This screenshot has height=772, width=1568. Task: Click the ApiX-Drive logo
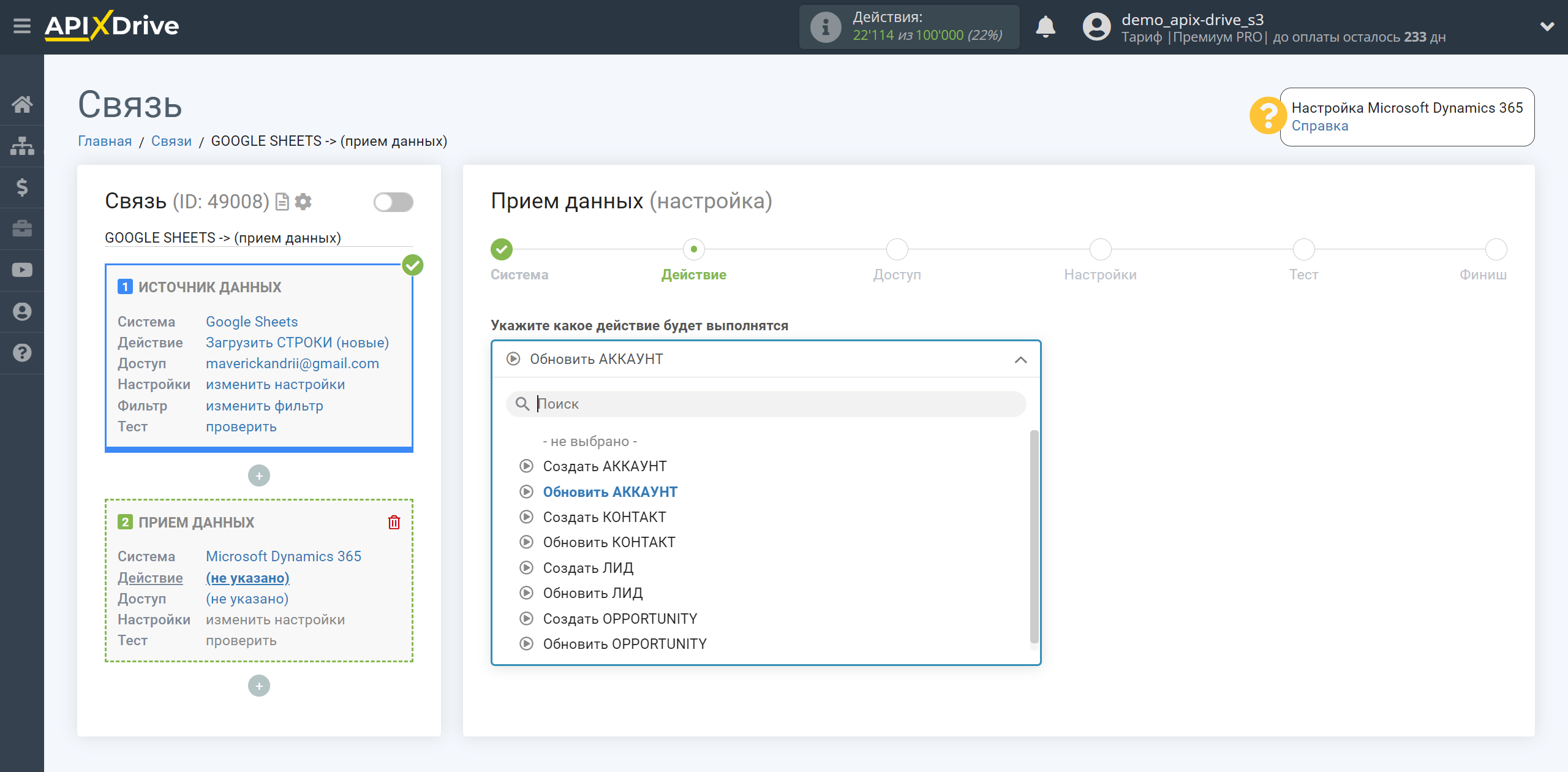click(111, 26)
